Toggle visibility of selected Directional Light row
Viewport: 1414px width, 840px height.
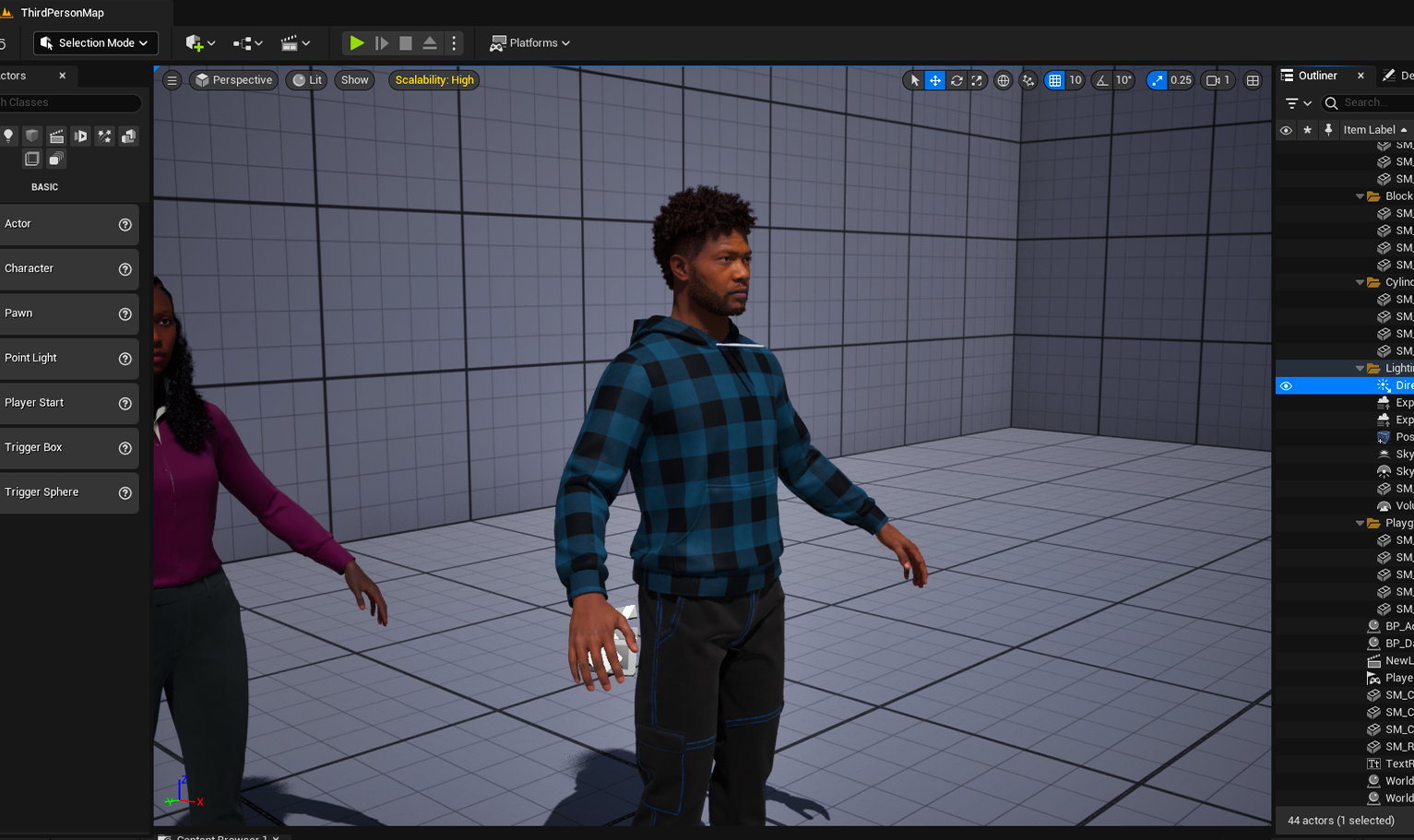pyautogui.click(x=1286, y=385)
